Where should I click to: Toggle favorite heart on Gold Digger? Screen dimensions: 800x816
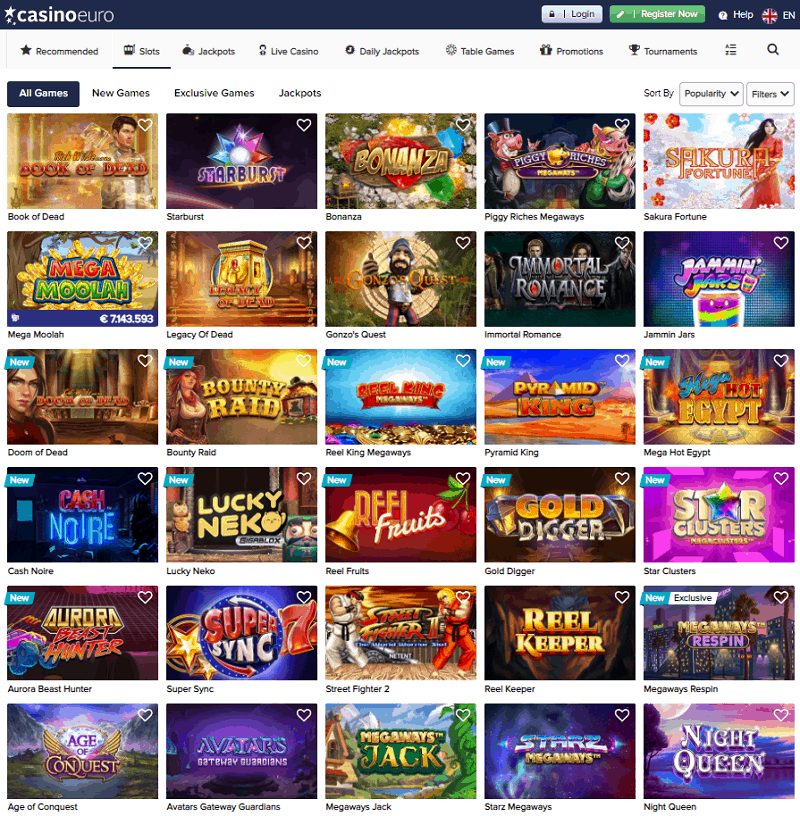622,478
